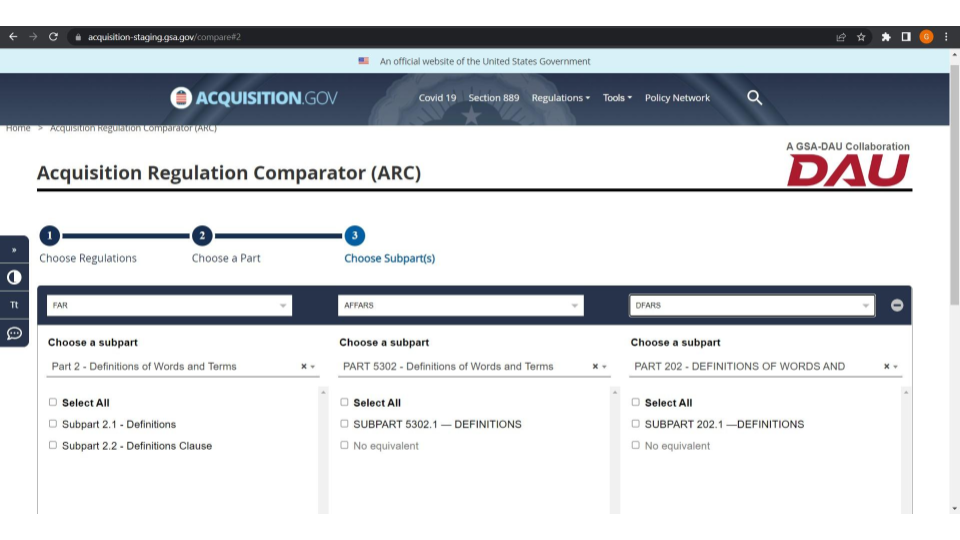Open the feedback chat bubble icon
960x540 pixels.
[x=14, y=333]
